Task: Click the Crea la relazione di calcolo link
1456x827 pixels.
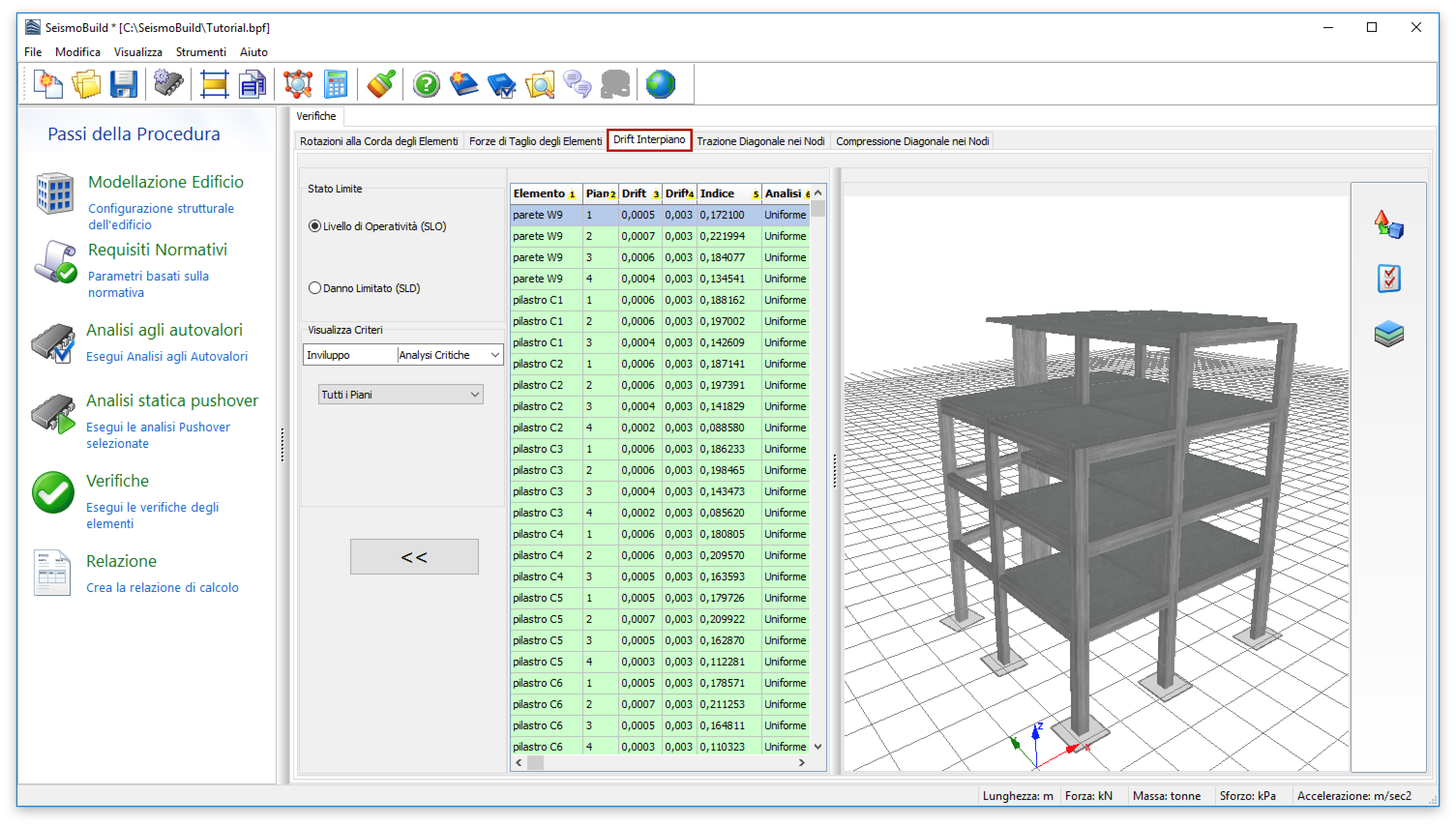Action: click(163, 587)
